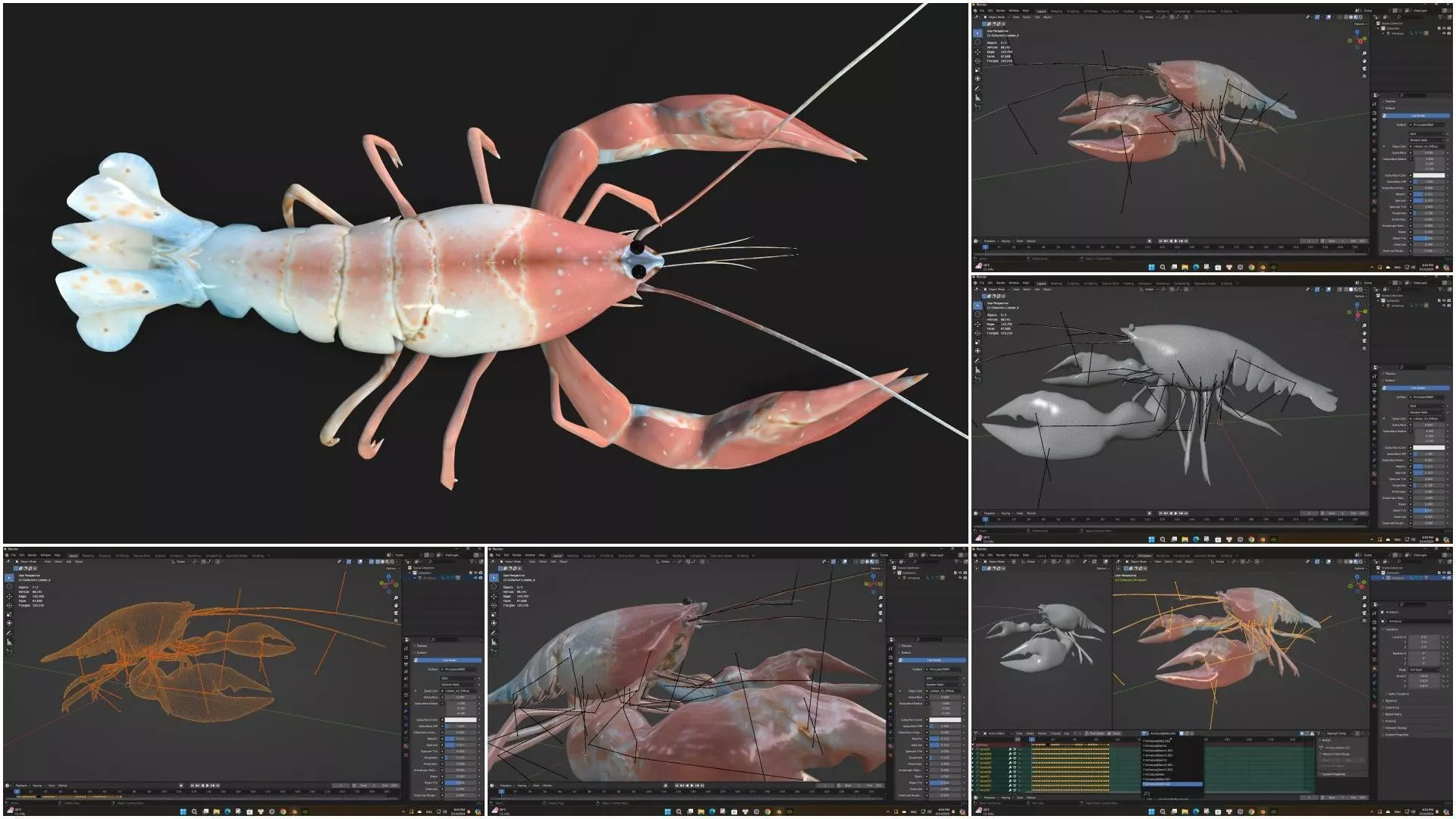The width and height of the screenshot is (1456, 819).
Task: Choose Move tool in gray clay model screenshot
Action: 977,324
